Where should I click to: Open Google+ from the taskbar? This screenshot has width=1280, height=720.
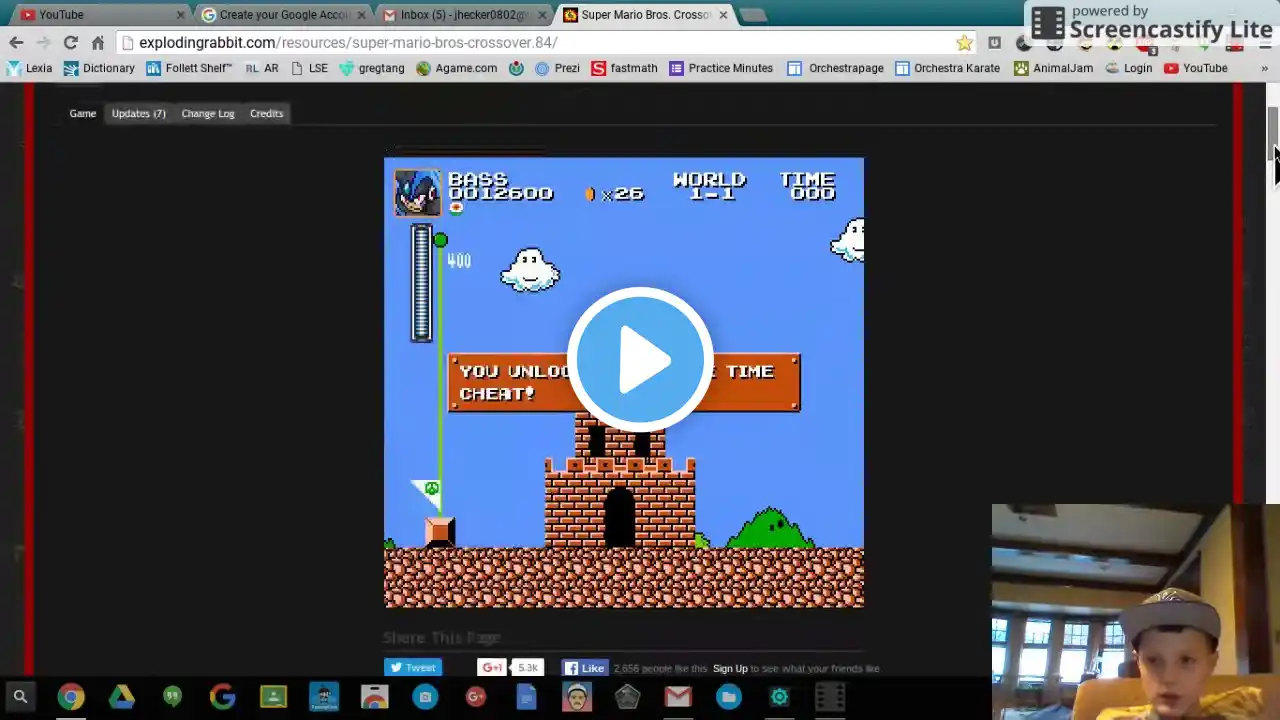(476, 696)
